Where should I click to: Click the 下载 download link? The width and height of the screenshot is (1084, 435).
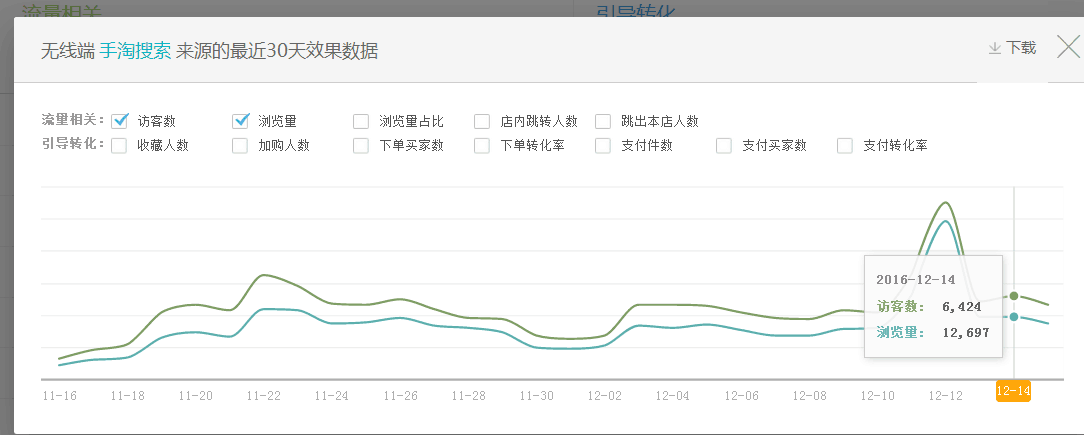tap(1021, 48)
